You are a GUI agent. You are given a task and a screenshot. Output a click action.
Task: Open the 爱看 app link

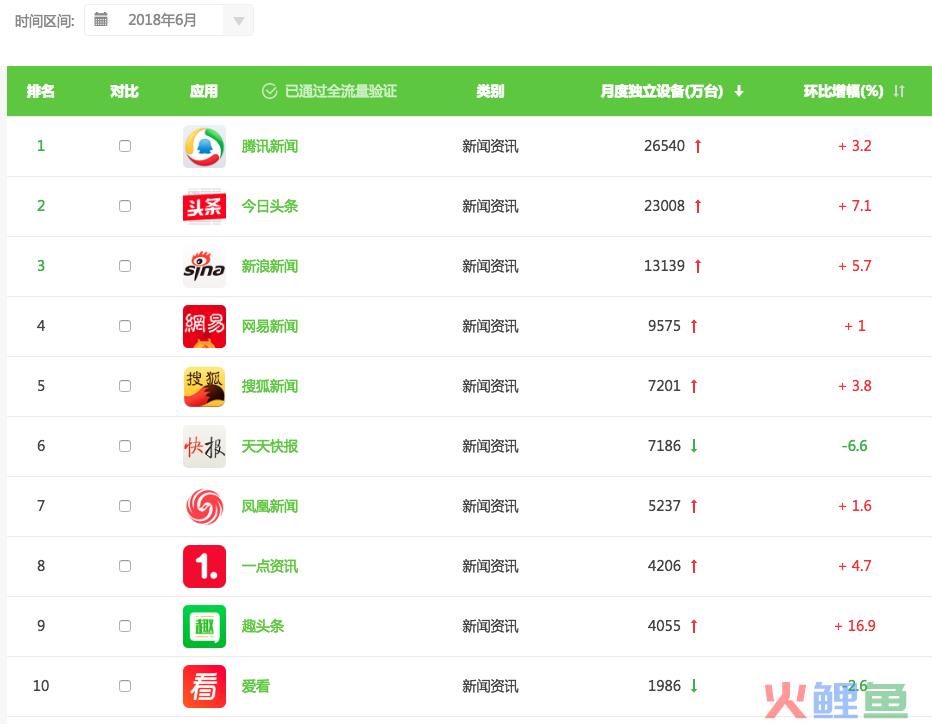click(x=256, y=687)
